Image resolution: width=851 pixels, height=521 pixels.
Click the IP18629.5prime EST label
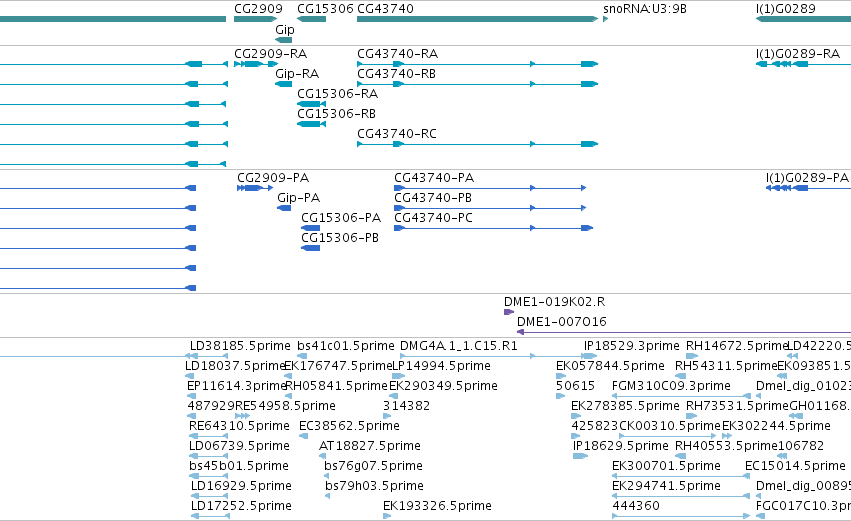tap(620, 447)
